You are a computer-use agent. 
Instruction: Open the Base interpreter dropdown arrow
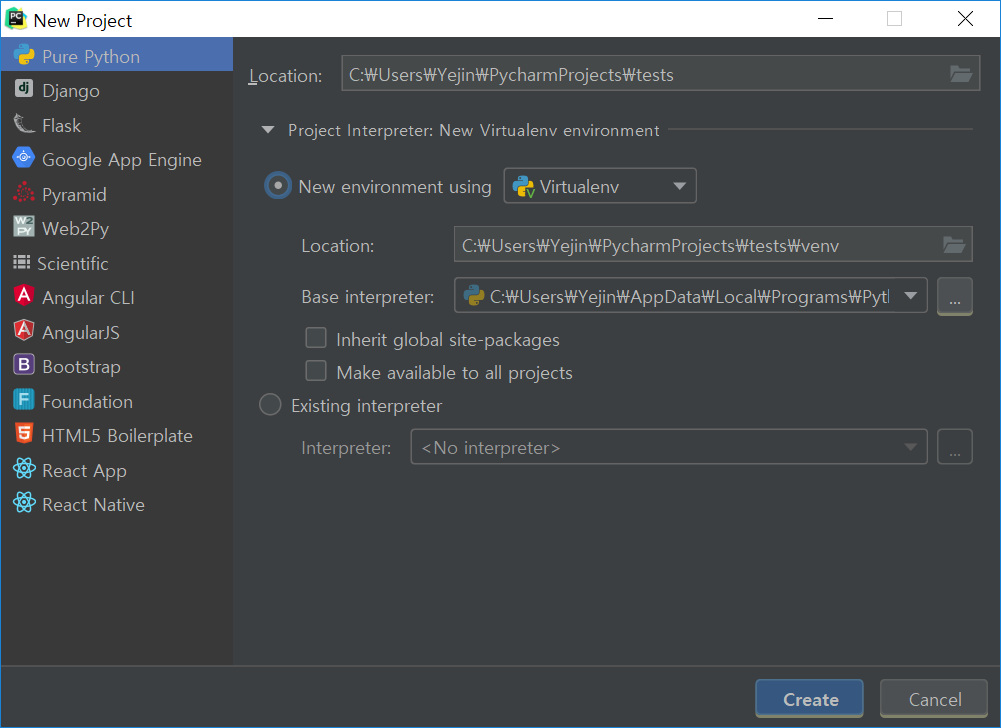pos(911,296)
